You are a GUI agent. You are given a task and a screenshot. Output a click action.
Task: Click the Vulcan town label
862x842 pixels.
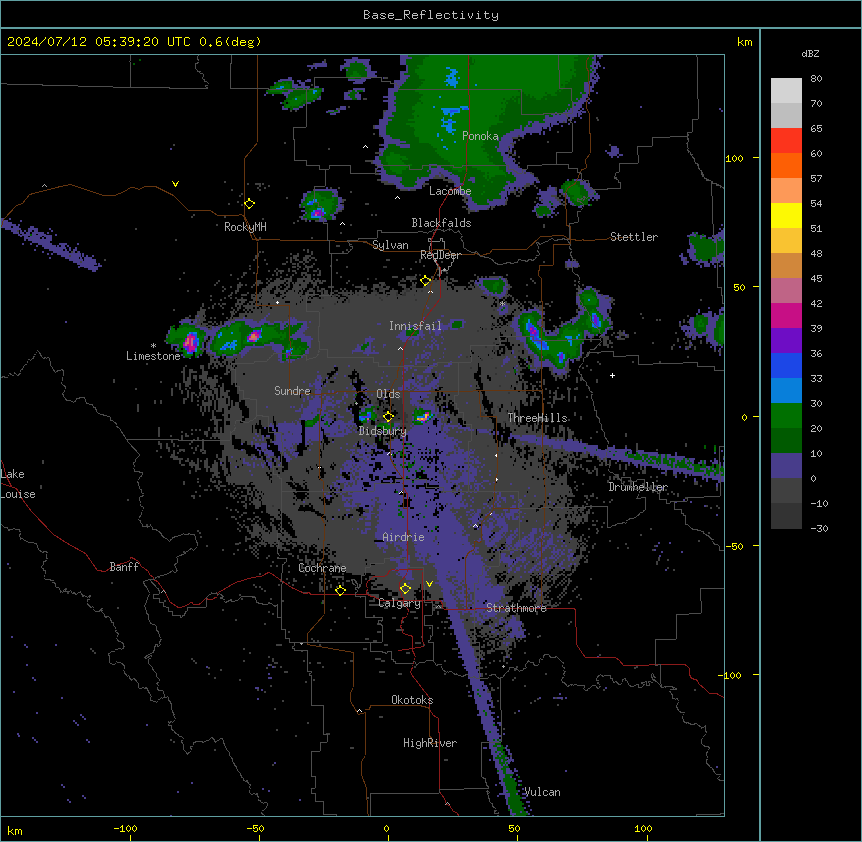541,792
